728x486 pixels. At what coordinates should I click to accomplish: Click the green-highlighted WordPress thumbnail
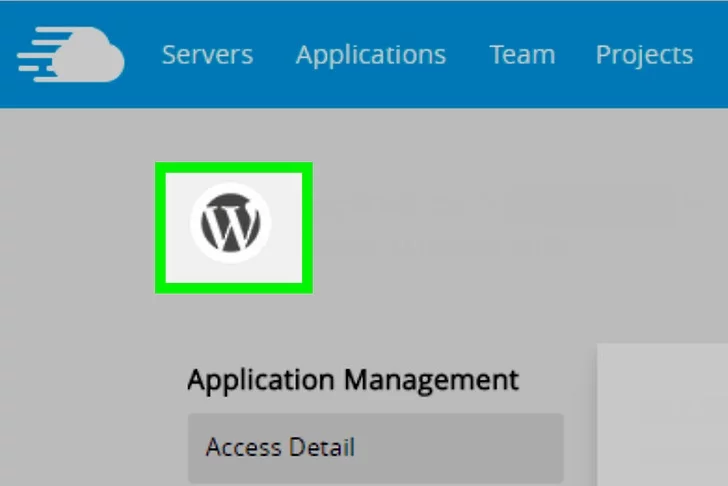tap(233, 227)
